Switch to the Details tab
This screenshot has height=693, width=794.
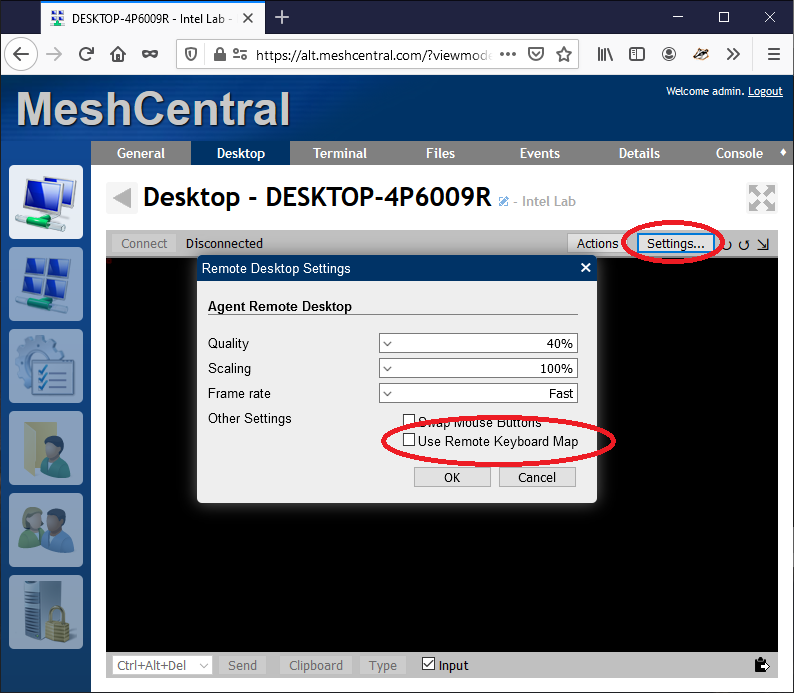click(x=639, y=153)
